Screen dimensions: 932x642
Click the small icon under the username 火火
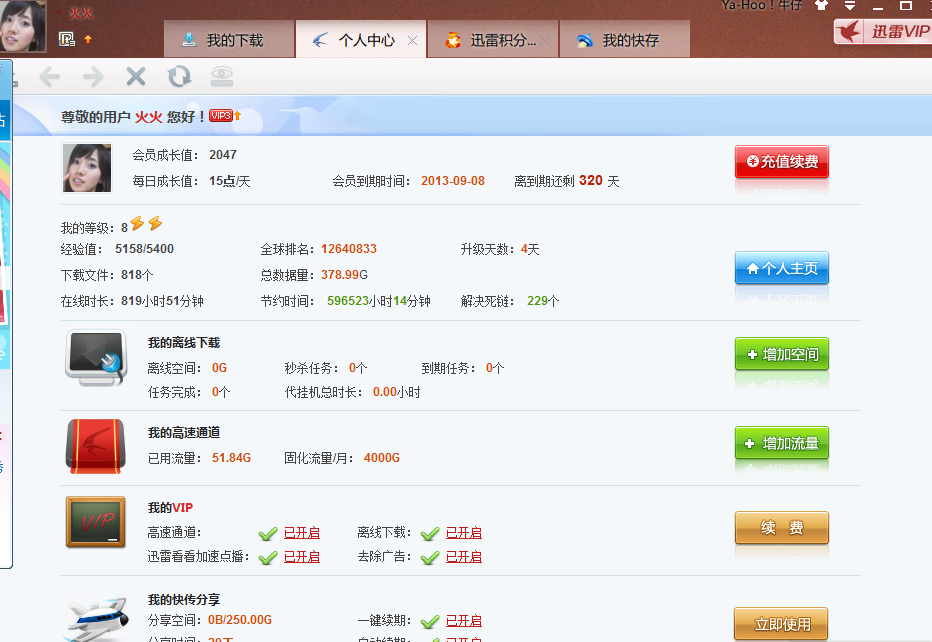[67, 39]
